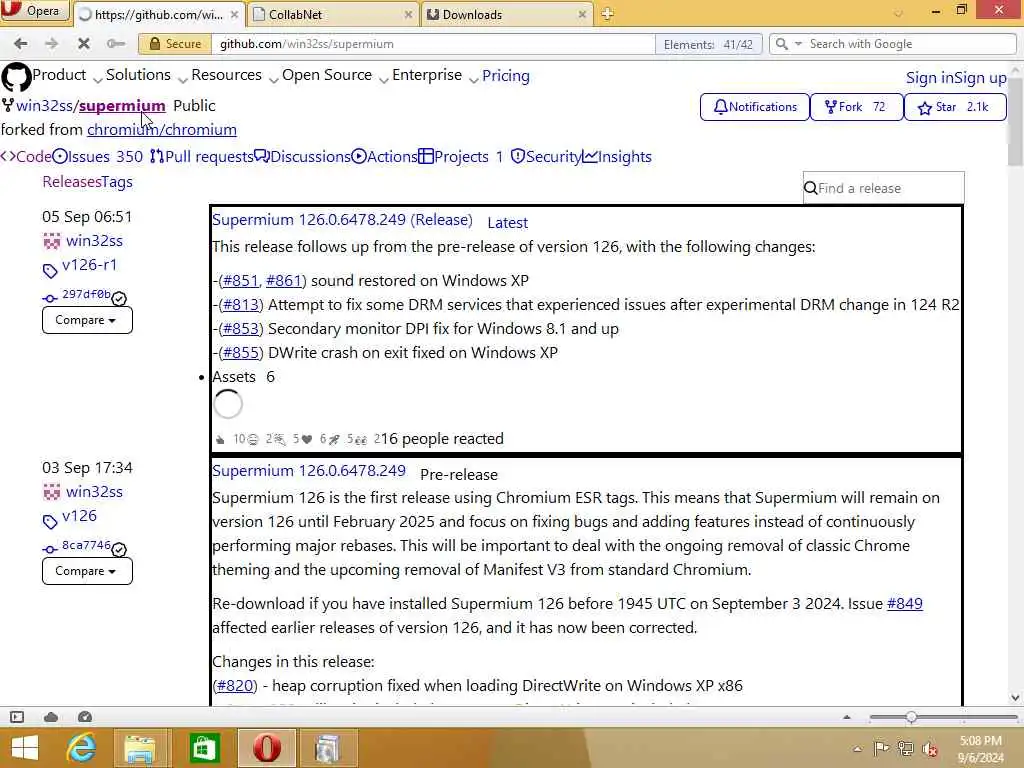Expand the Solutions menu

coord(146,76)
